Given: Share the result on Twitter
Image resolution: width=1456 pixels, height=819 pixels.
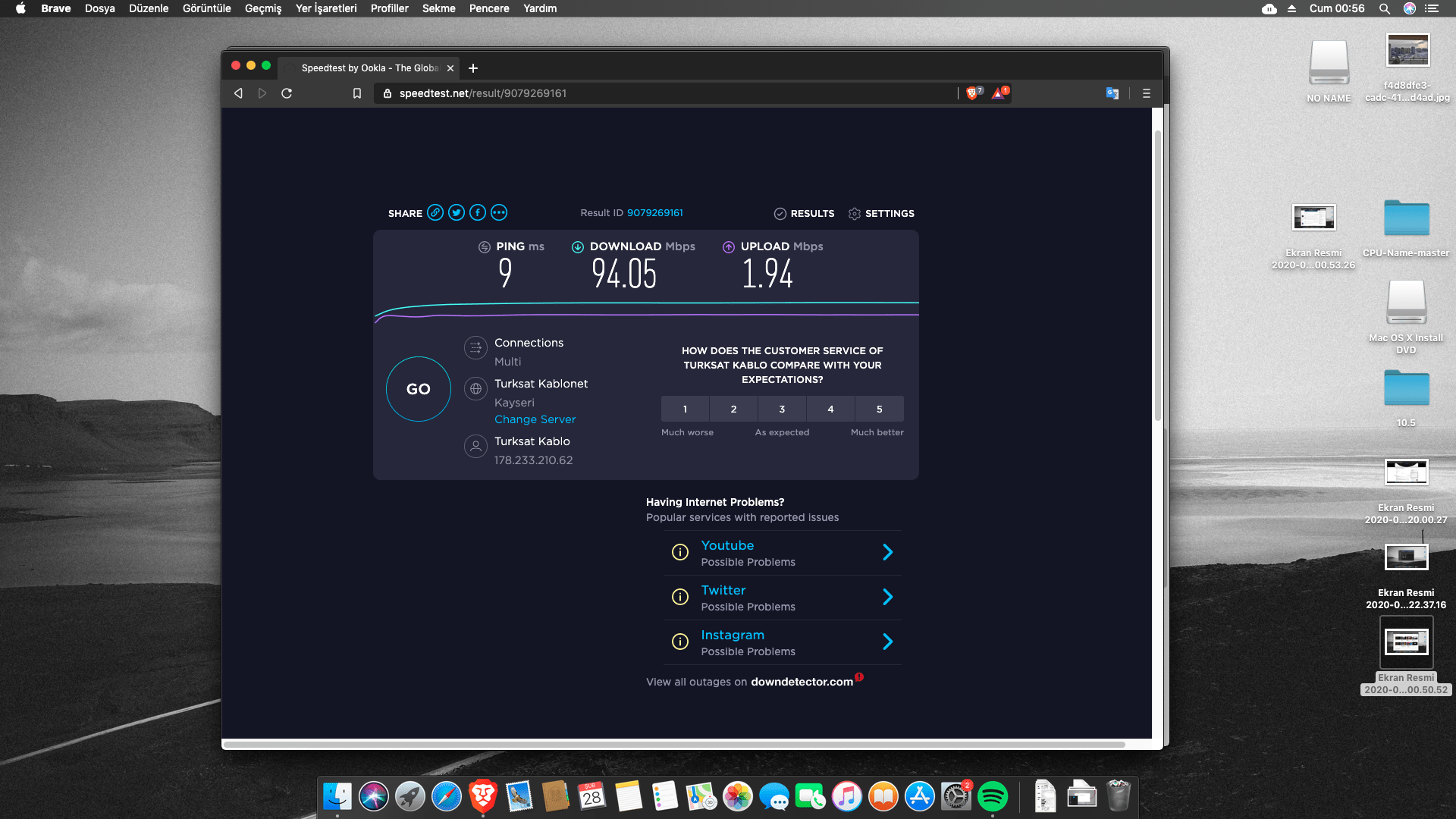Looking at the screenshot, I should coord(456,213).
